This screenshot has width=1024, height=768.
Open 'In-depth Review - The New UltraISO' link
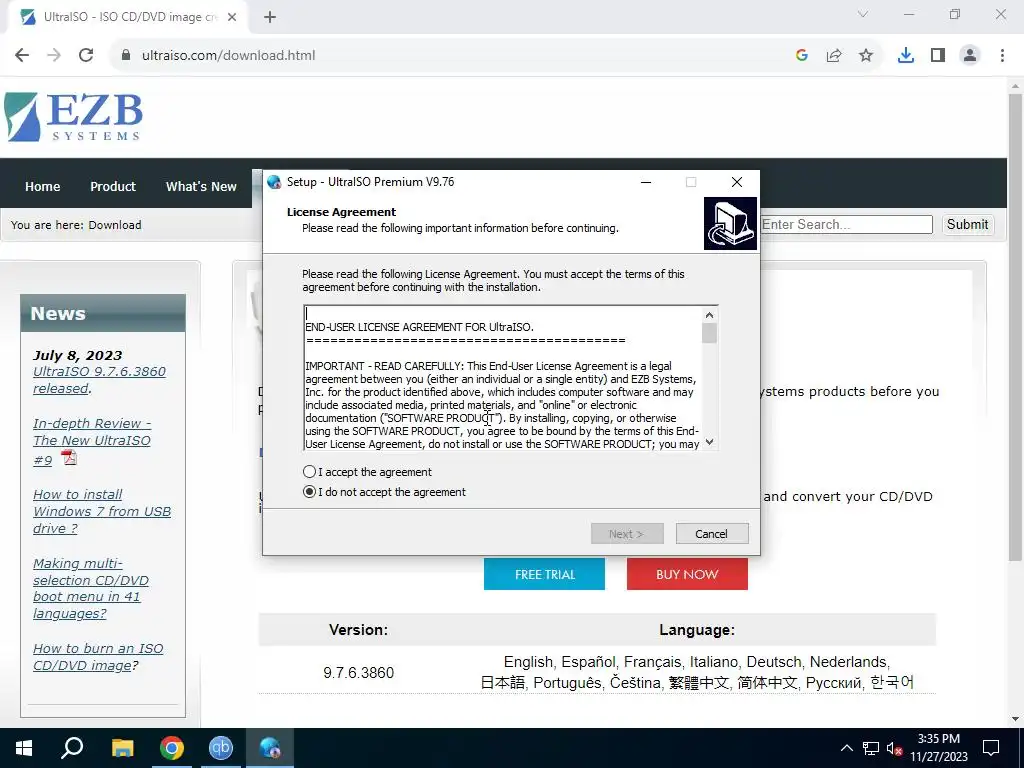pos(91,441)
